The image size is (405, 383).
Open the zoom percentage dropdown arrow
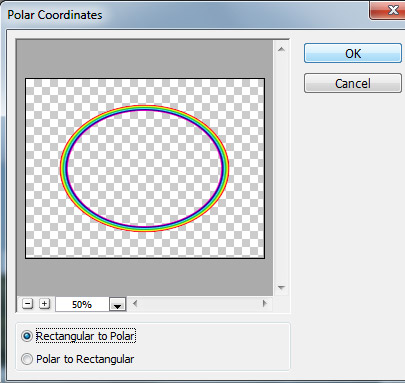tap(117, 304)
